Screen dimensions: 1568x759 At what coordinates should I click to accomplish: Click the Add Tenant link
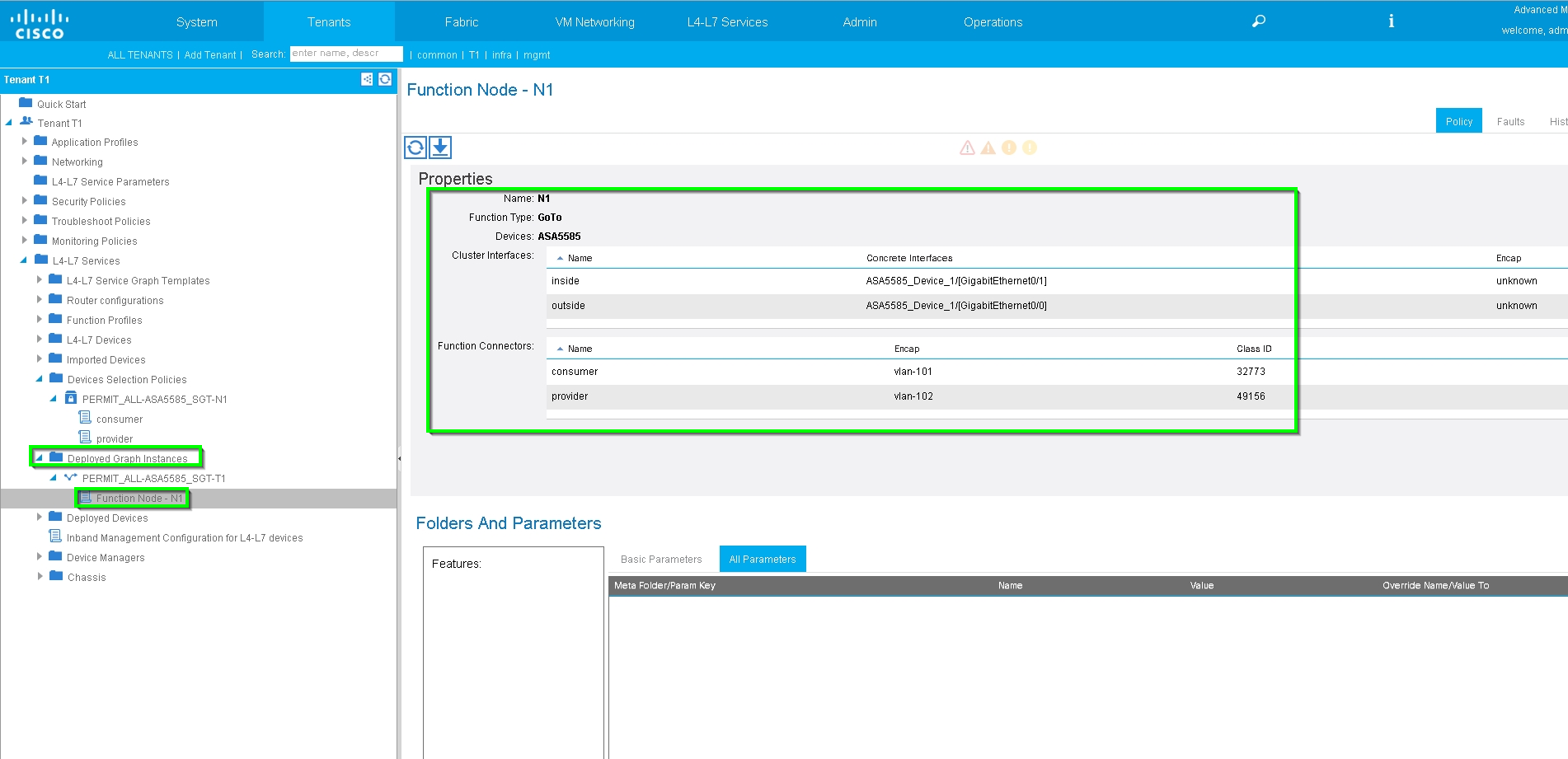(210, 55)
